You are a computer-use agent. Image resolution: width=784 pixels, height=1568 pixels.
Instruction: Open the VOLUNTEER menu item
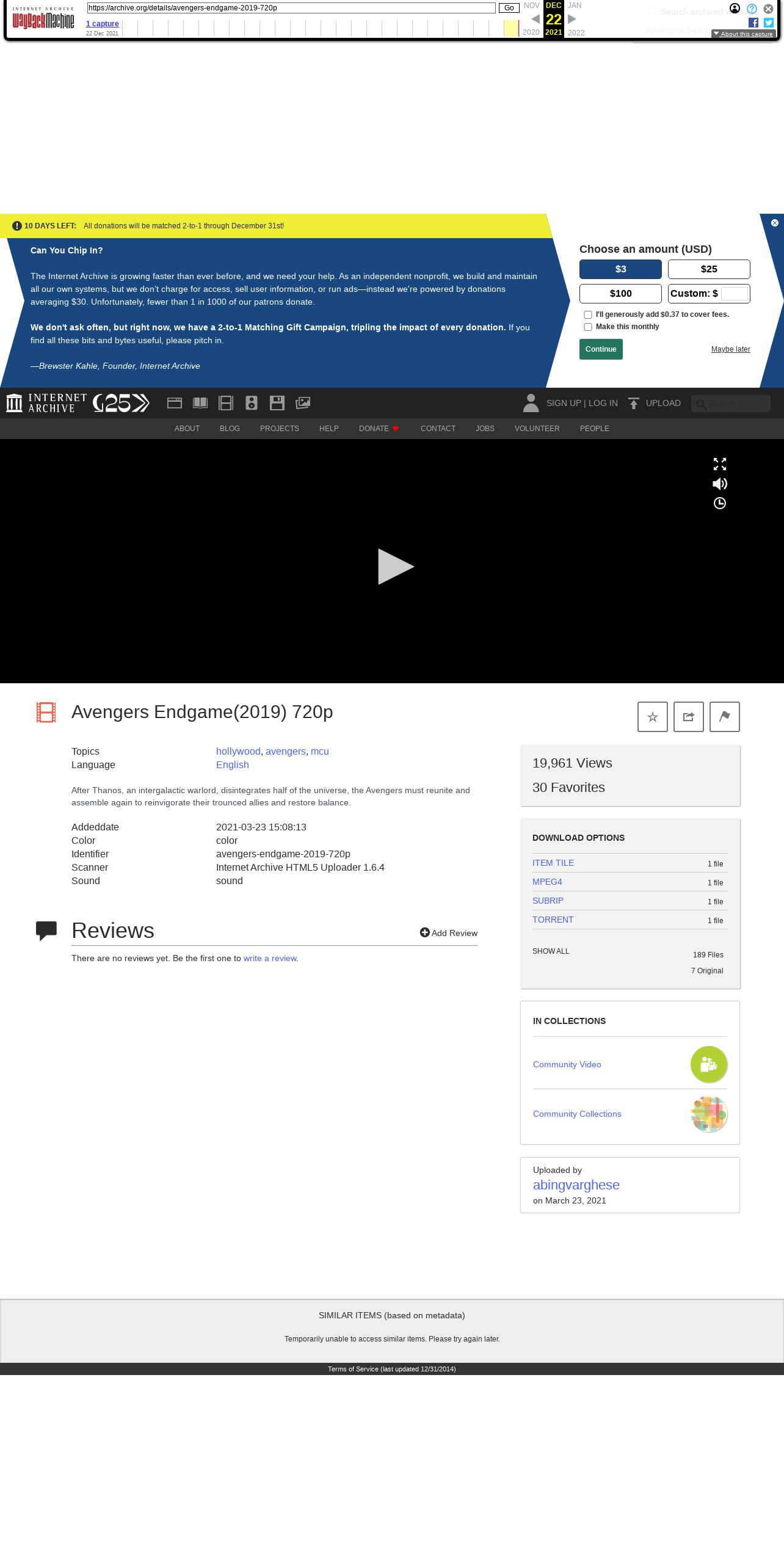tap(537, 429)
